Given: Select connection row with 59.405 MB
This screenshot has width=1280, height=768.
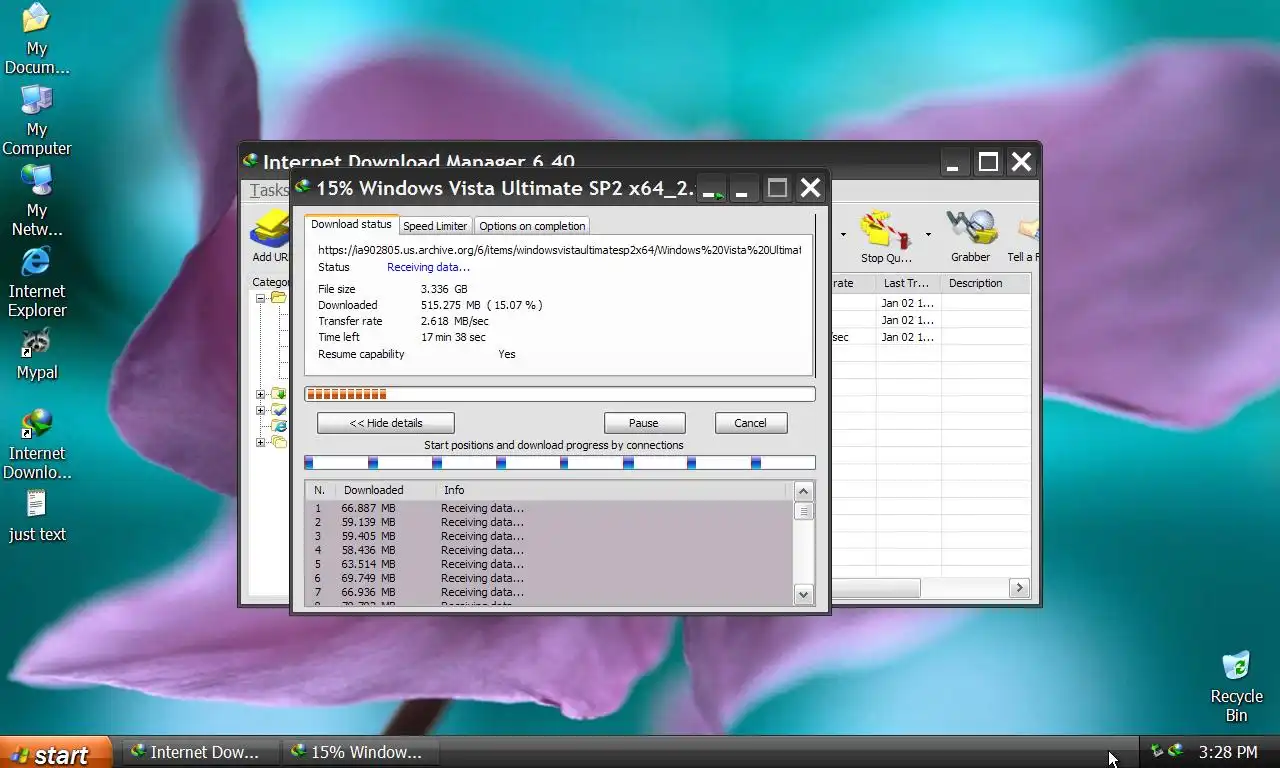Looking at the screenshot, I should pos(548,536).
